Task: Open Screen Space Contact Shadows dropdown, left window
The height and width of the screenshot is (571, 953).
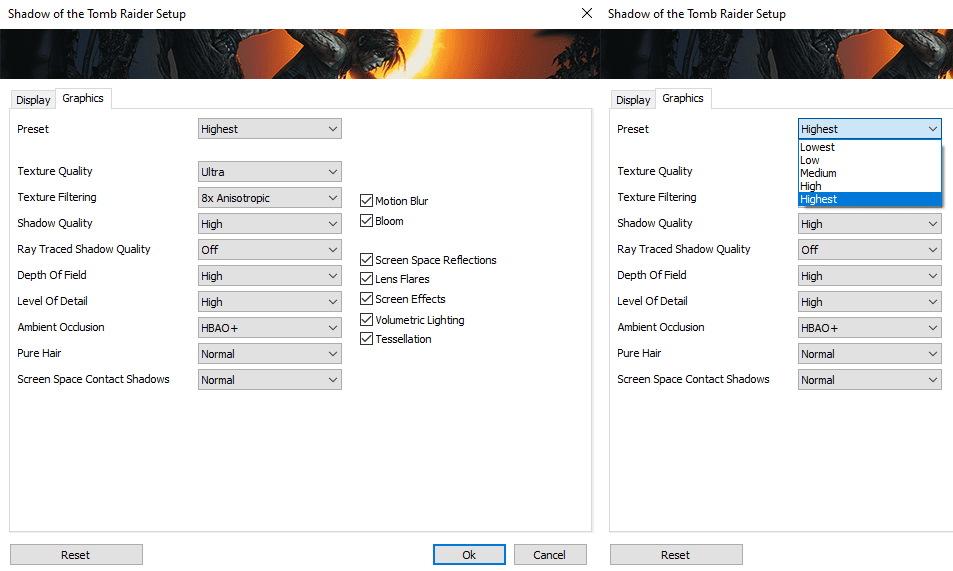Action: tap(269, 379)
